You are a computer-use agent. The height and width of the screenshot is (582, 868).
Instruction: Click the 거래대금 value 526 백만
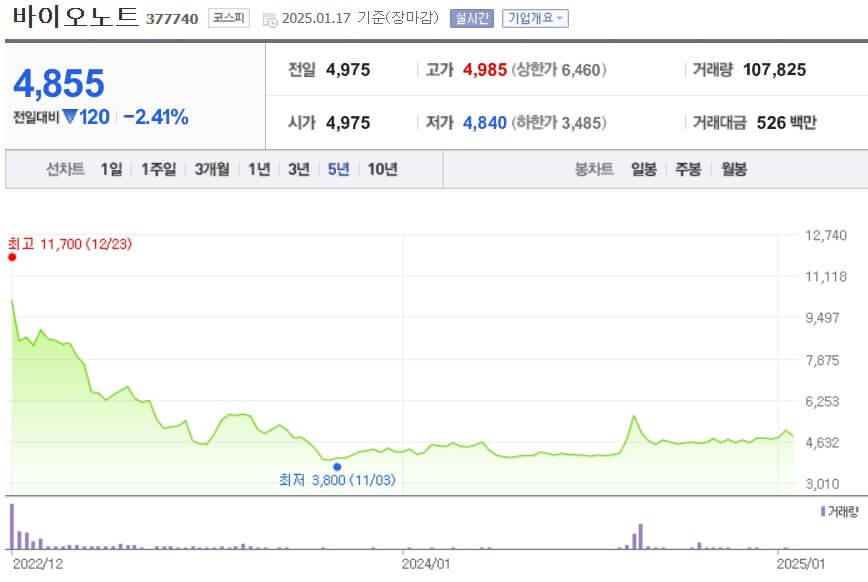(787, 122)
